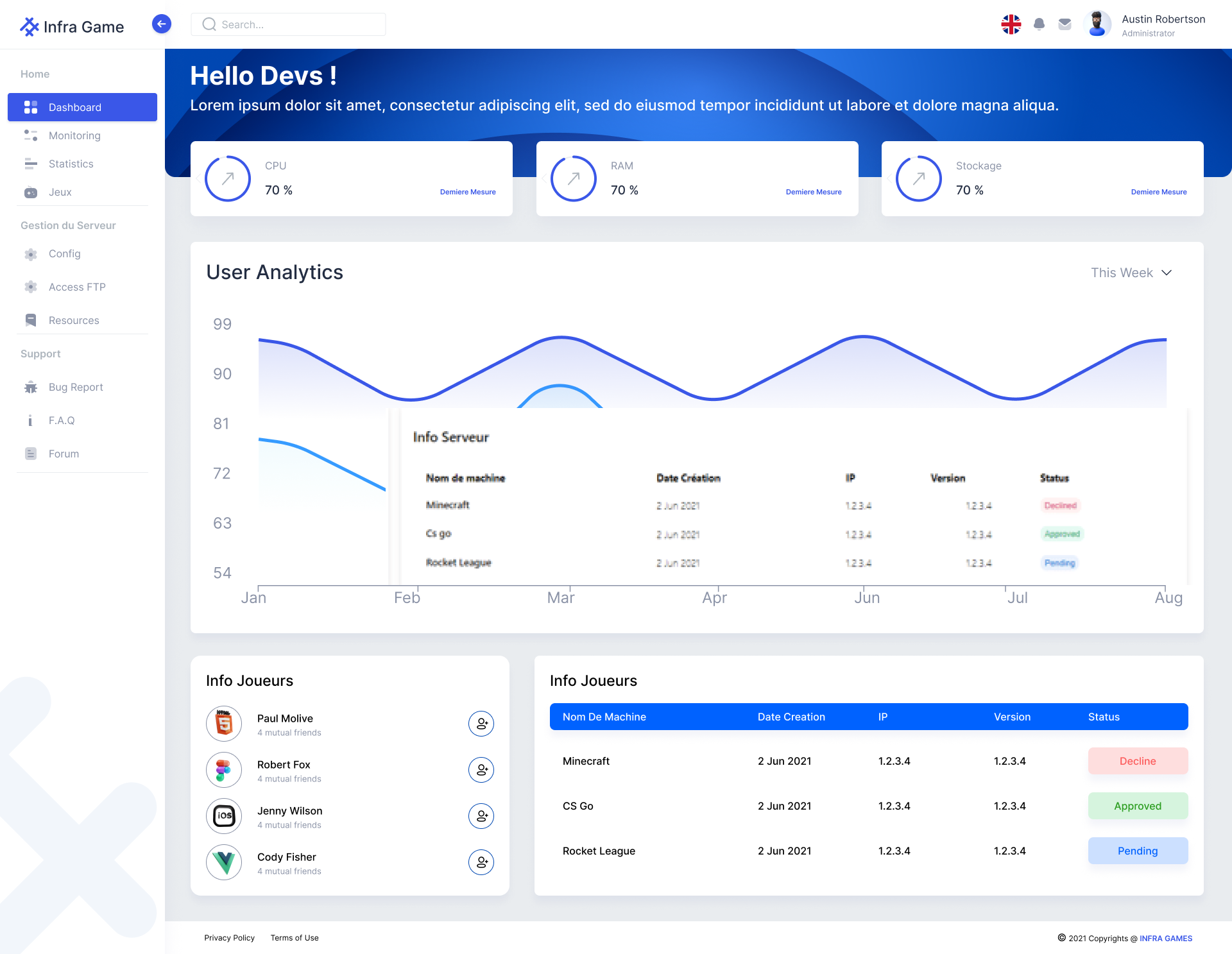
Task: Add Cody Fisher as friend
Action: coord(481,862)
